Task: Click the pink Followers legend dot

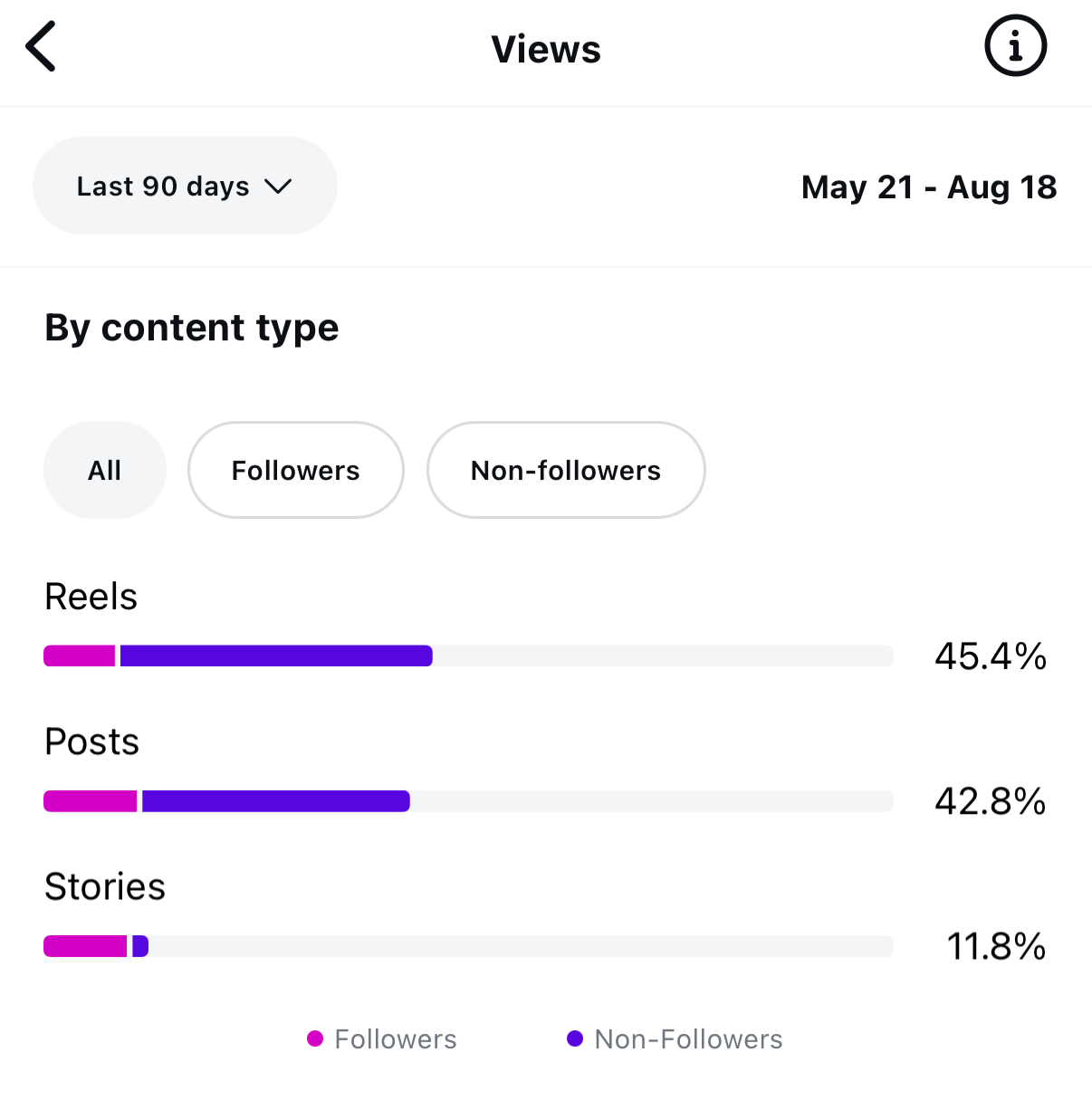Action: (x=315, y=1038)
